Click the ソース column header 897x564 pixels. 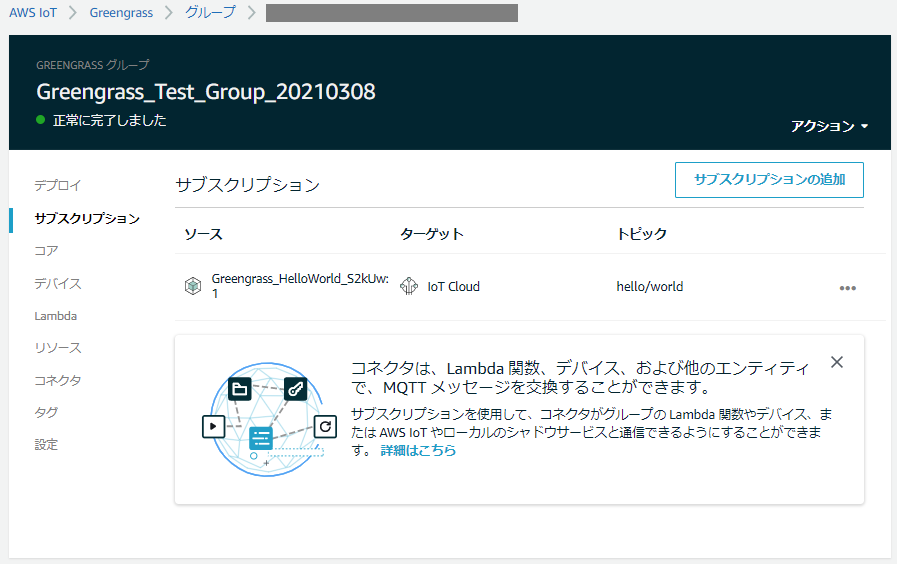(x=203, y=234)
